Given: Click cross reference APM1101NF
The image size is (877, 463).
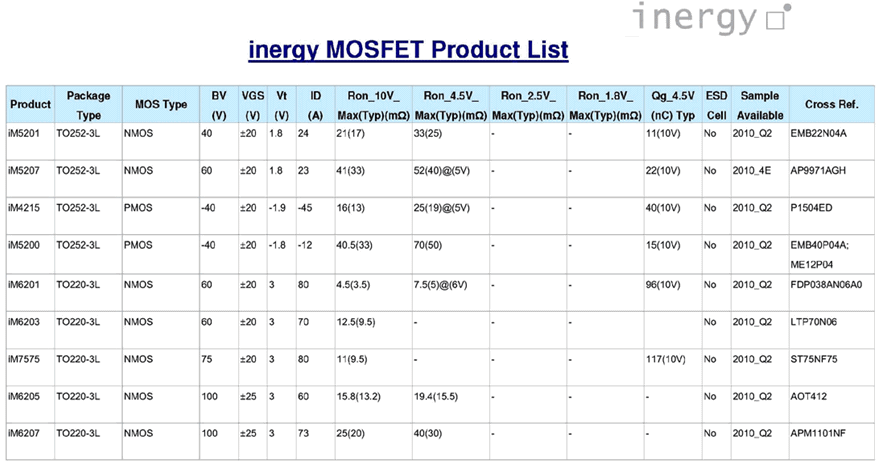Looking at the screenshot, I should point(818,433).
